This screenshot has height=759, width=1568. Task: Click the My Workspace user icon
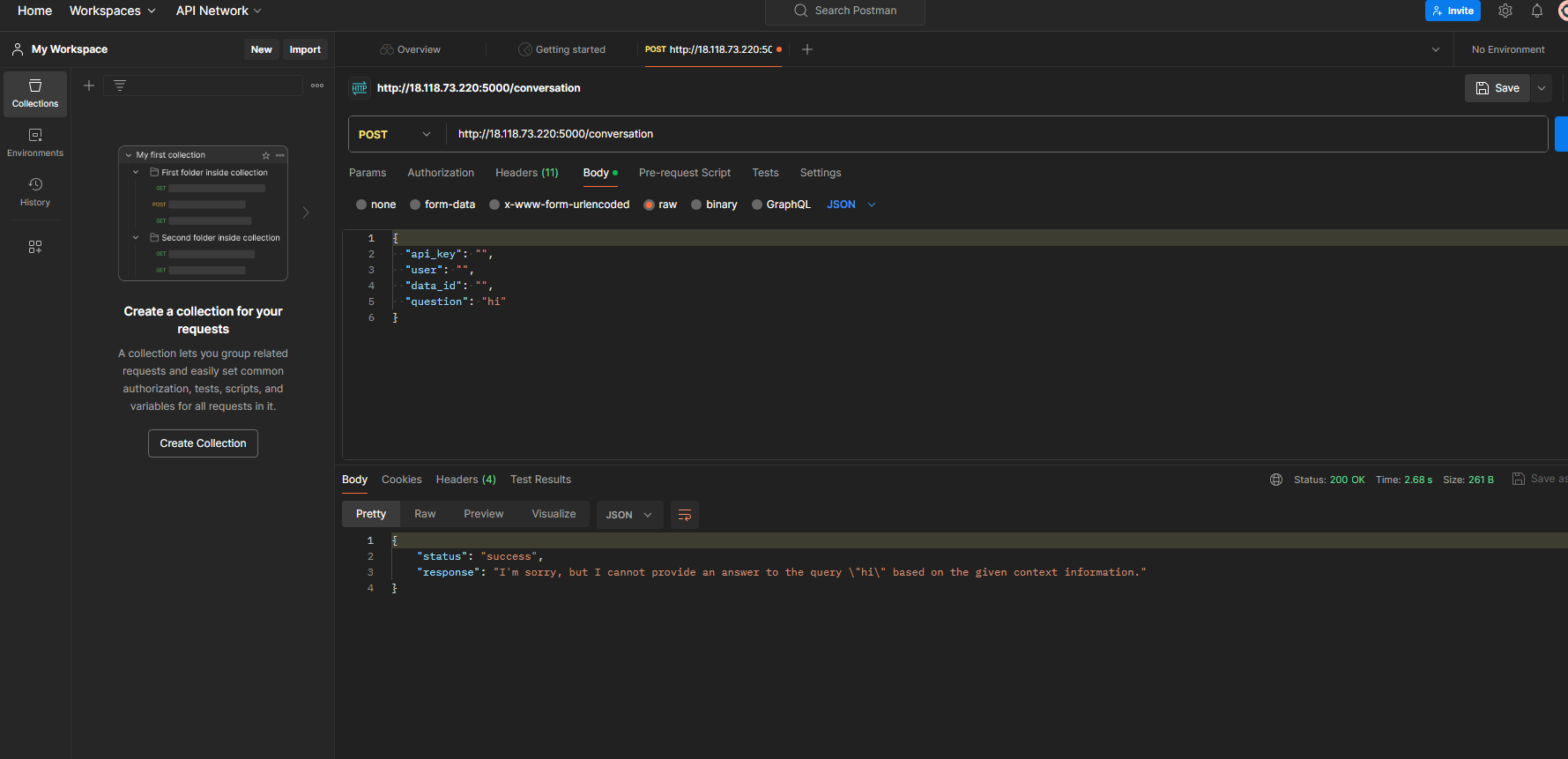[x=18, y=49]
